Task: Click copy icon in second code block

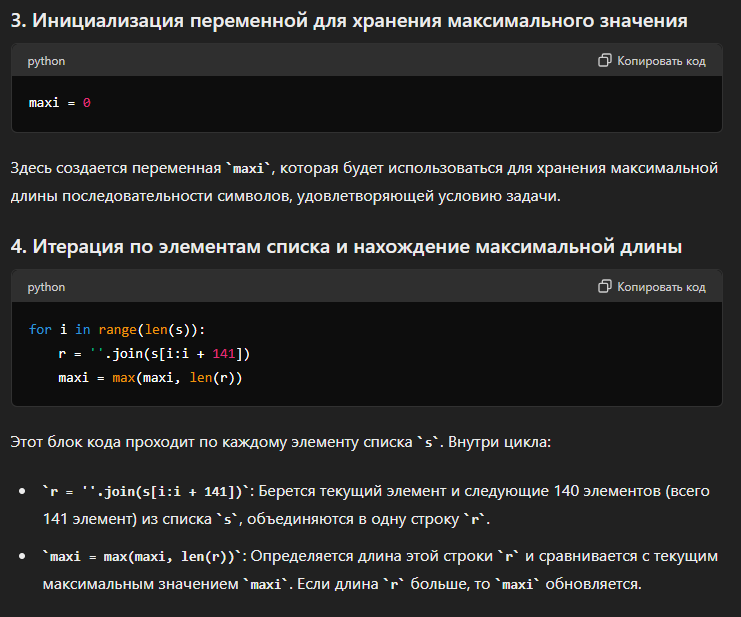Action: (x=604, y=286)
